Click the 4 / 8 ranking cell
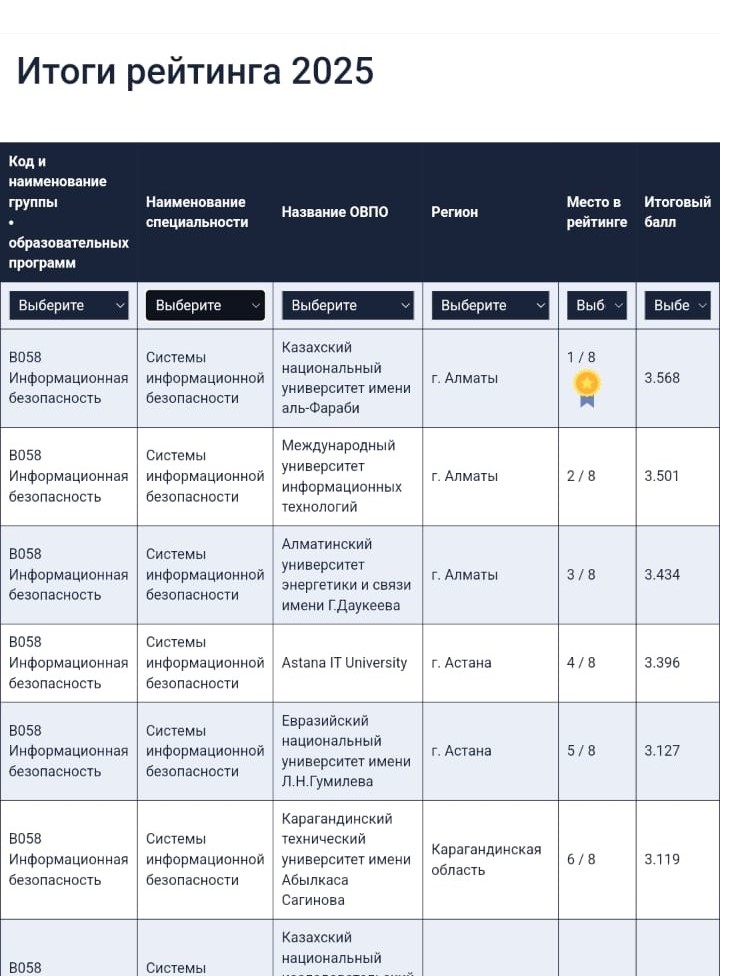The height and width of the screenshot is (976, 732). pyautogui.click(x=597, y=663)
